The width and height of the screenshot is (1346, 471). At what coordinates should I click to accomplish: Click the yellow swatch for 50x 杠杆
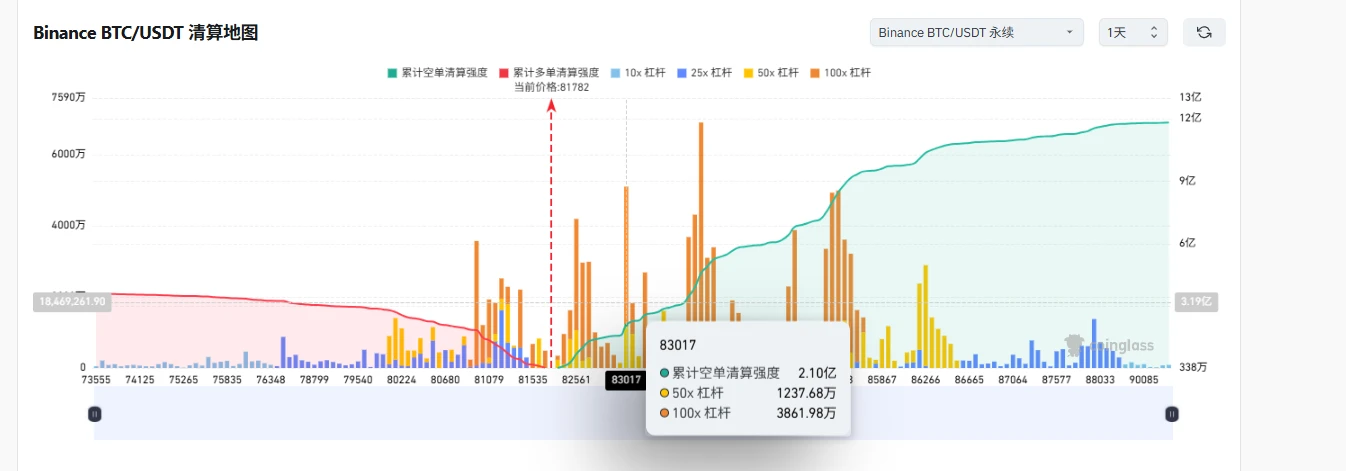point(748,73)
